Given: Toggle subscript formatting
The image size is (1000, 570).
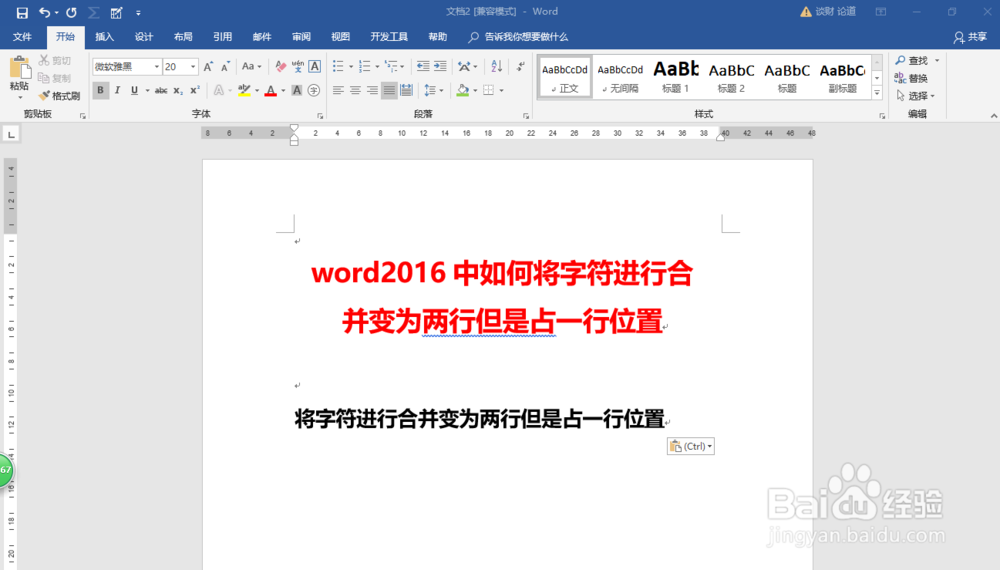Looking at the screenshot, I should point(178,91).
